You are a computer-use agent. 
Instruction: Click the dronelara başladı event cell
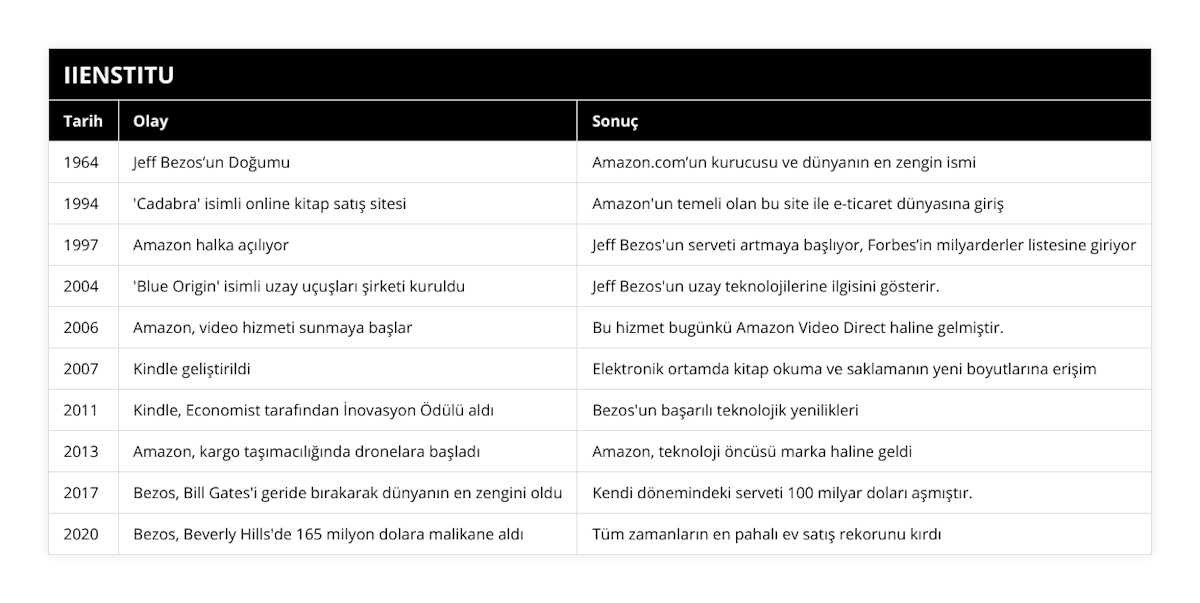(306, 451)
